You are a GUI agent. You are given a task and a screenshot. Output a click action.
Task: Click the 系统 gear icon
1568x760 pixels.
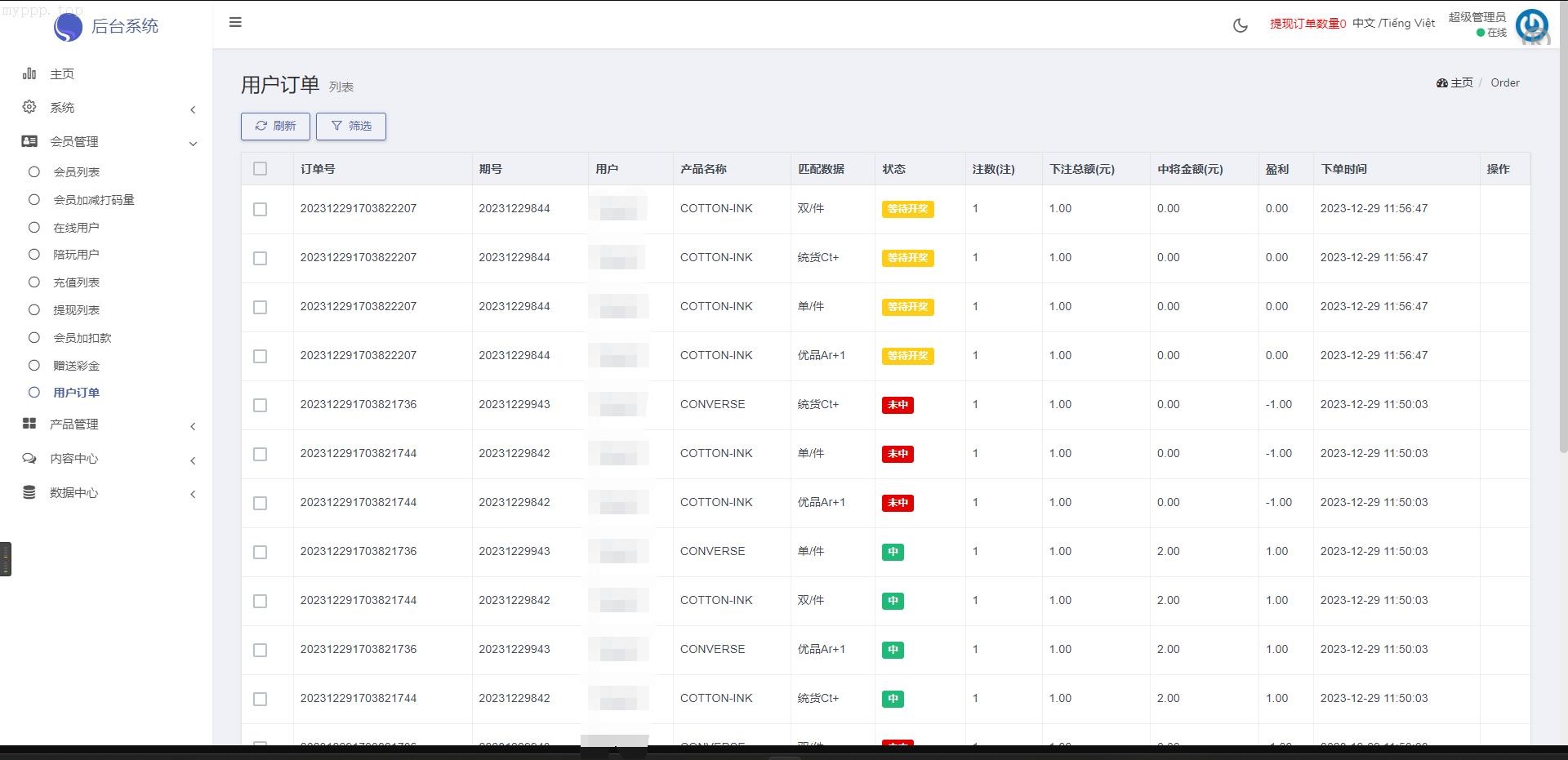[29, 107]
